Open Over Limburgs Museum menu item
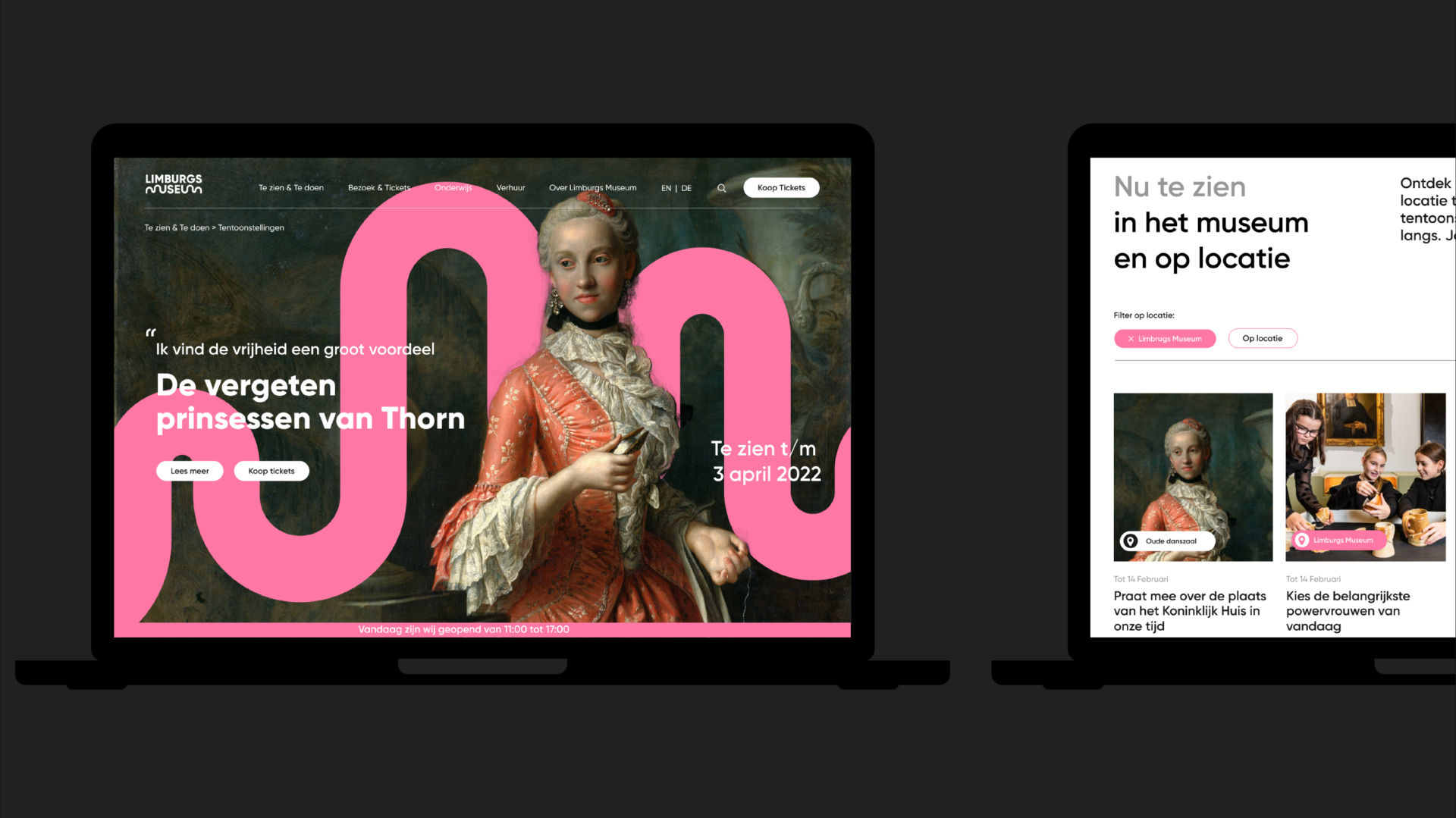This screenshot has width=1456, height=818. [x=592, y=188]
